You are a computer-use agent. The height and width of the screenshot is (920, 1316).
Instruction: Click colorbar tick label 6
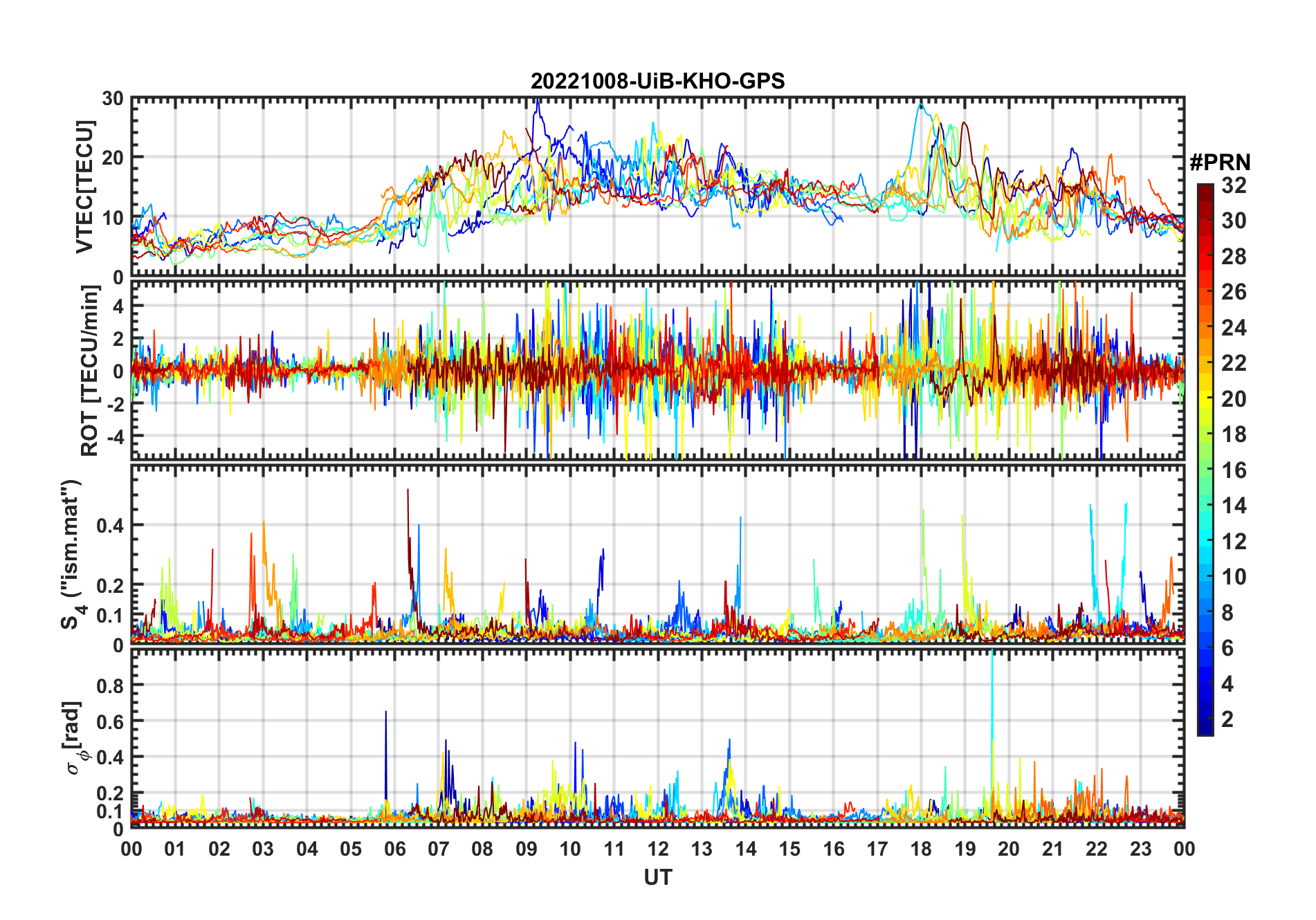[1227, 648]
